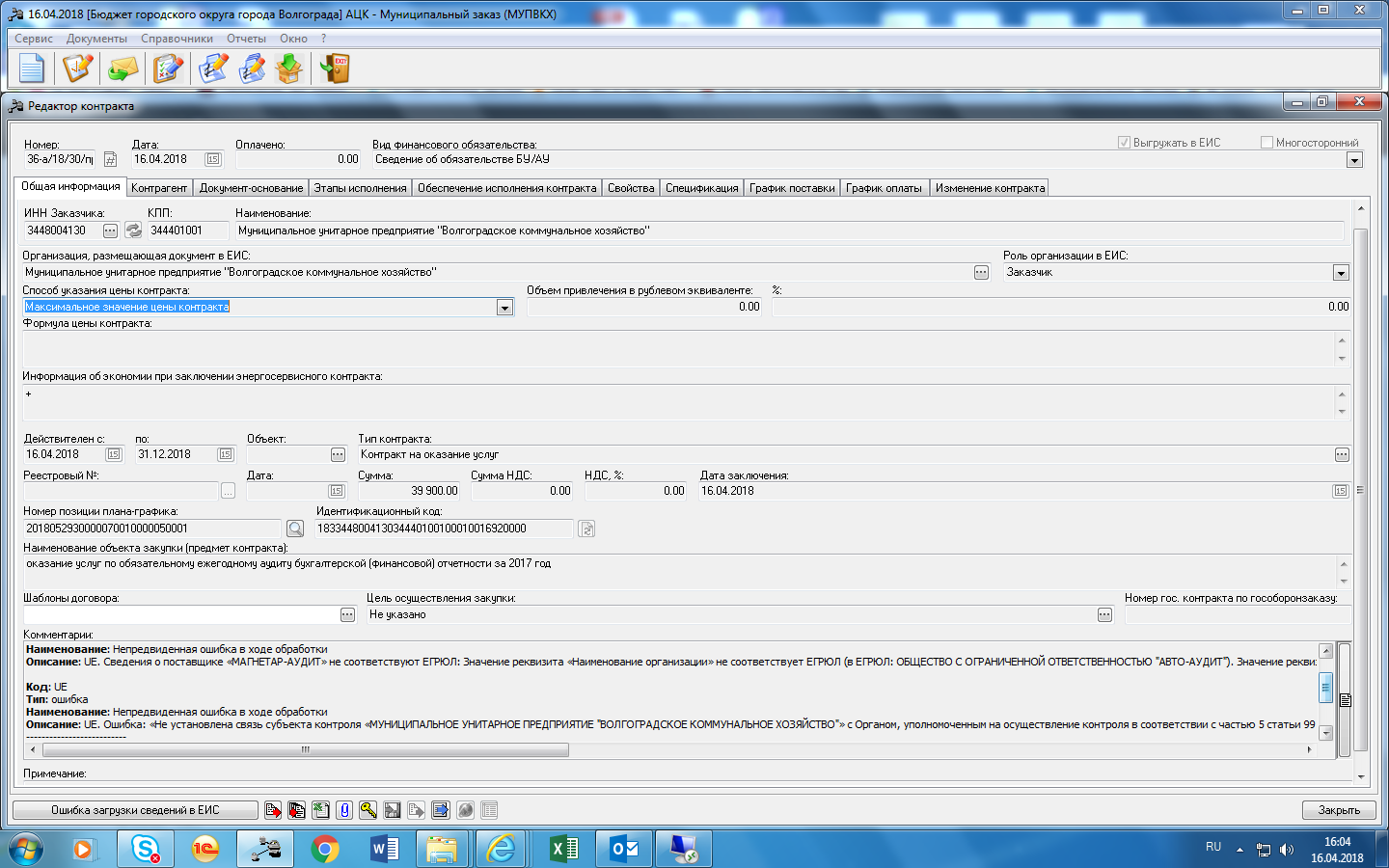Viewport: 1389px width, 868px height.
Task: Click the box with green arrow icon
Action: [x=288, y=68]
